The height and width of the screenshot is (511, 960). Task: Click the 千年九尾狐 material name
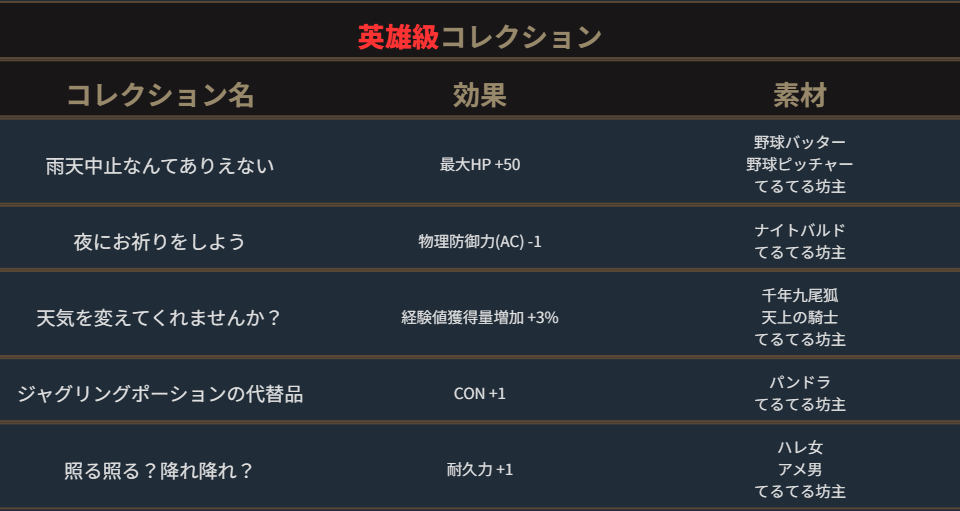[800, 295]
